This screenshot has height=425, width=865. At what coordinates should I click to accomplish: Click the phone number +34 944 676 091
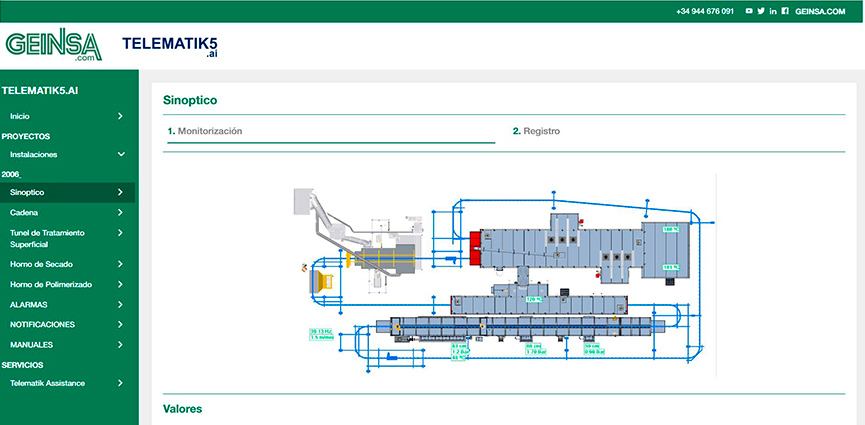click(x=705, y=11)
